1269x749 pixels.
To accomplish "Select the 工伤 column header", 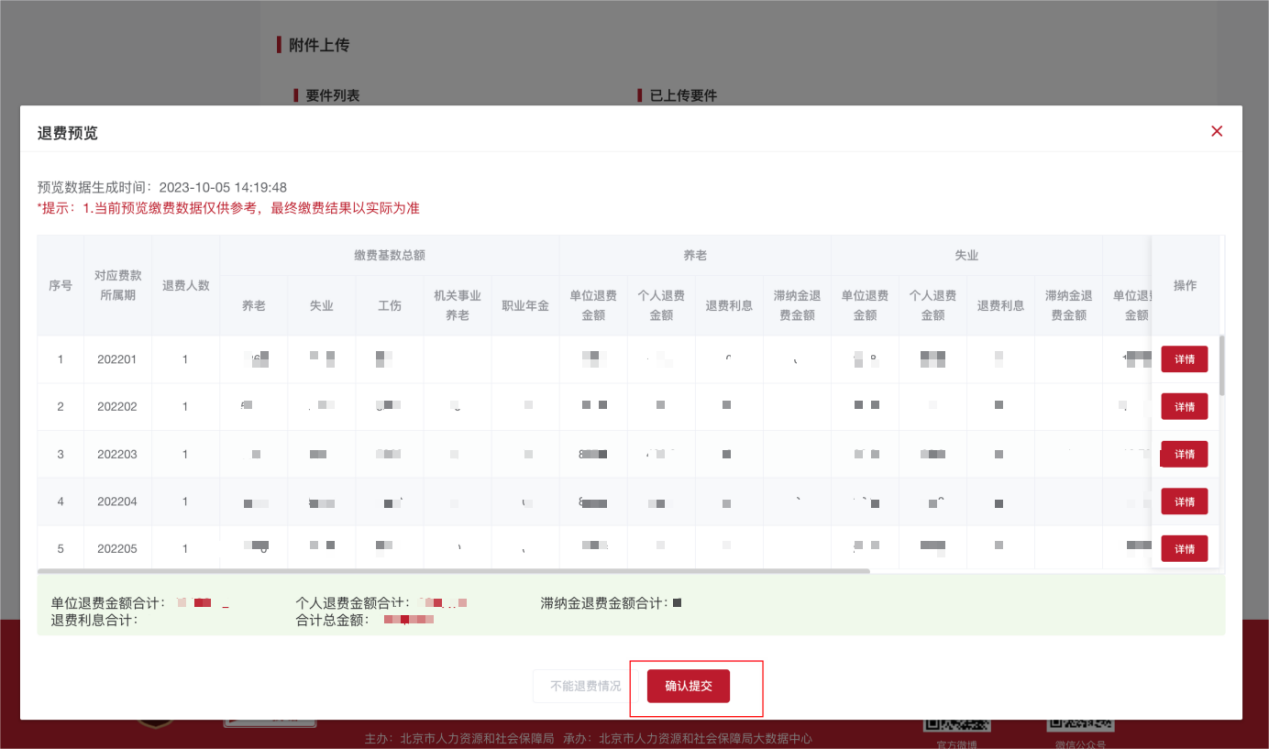I will click(x=389, y=305).
